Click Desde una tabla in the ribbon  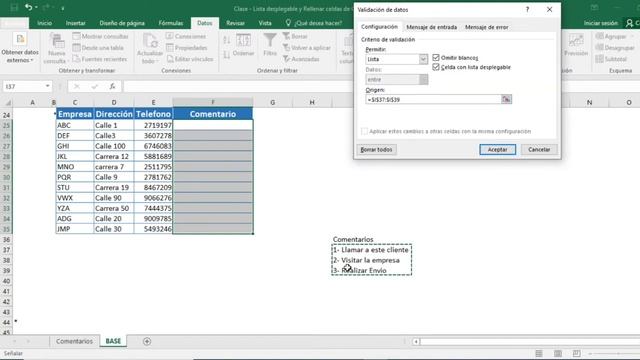(x=98, y=48)
